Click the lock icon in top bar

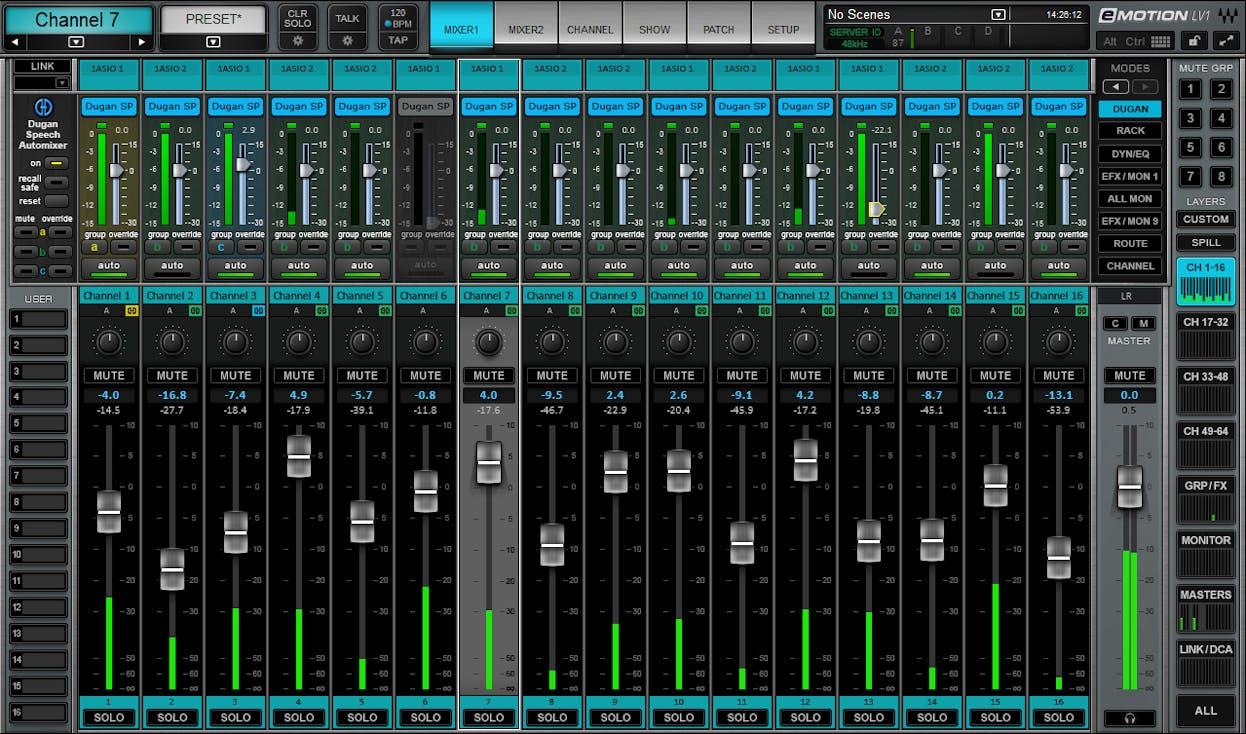pos(1194,41)
